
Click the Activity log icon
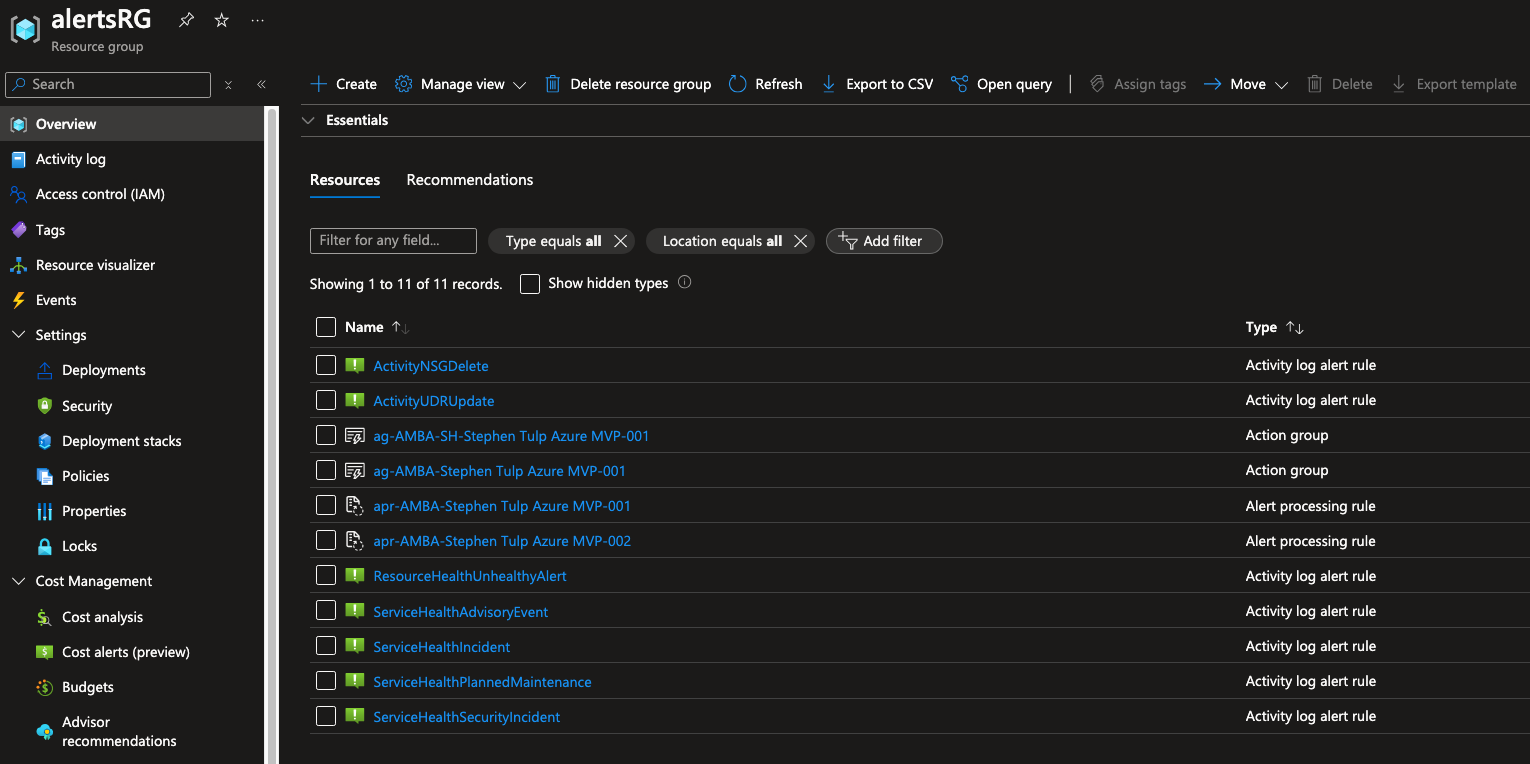pyautogui.click(x=18, y=159)
